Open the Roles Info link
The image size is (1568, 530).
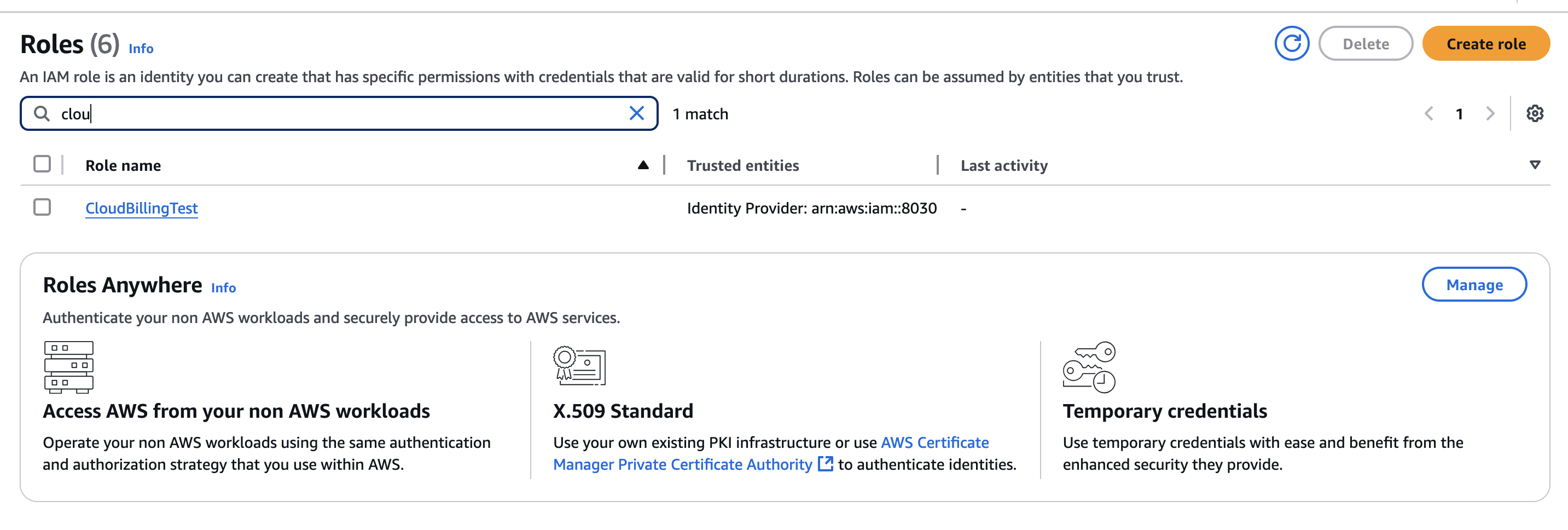tap(140, 49)
